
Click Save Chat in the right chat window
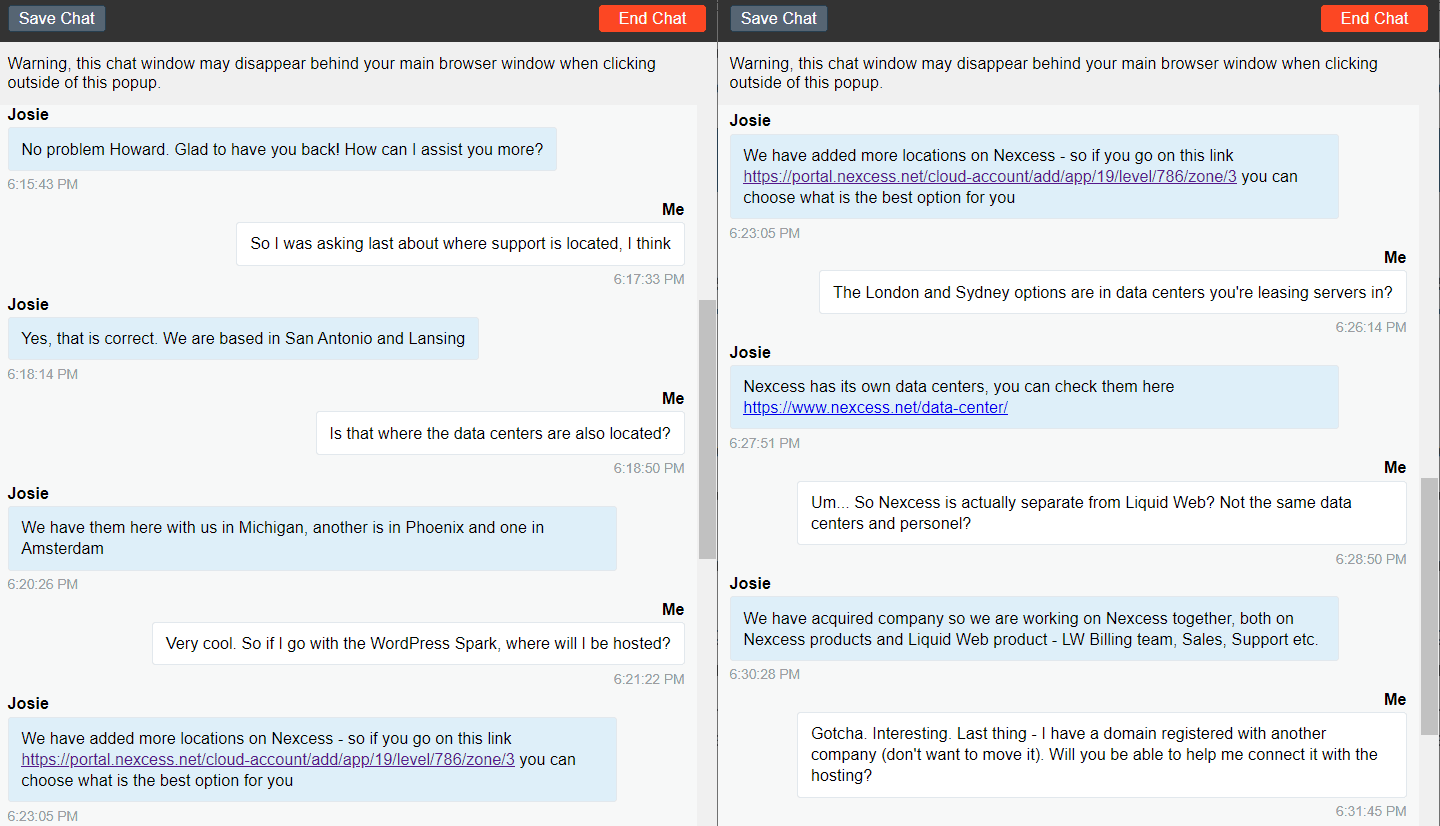779,18
